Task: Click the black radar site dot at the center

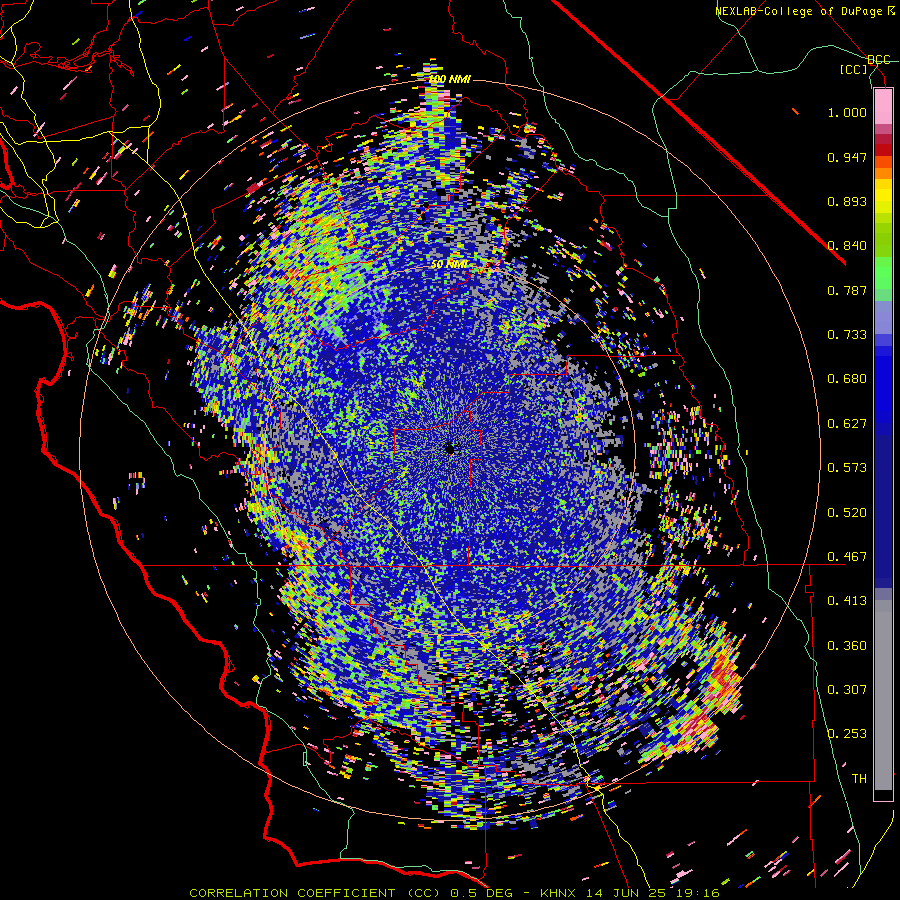Action: [x=449, y=449]
